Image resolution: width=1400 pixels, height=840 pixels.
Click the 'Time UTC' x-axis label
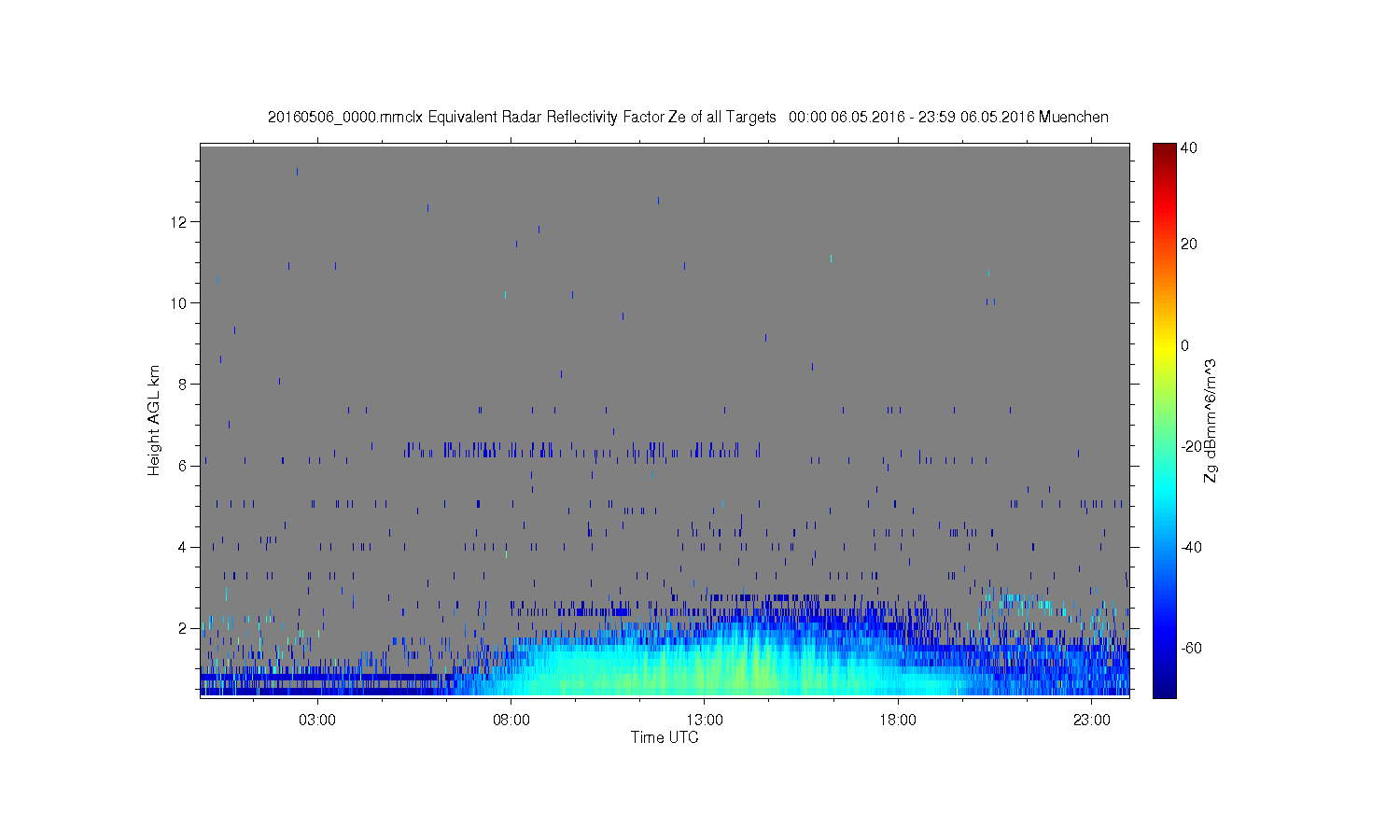[665, 737]
